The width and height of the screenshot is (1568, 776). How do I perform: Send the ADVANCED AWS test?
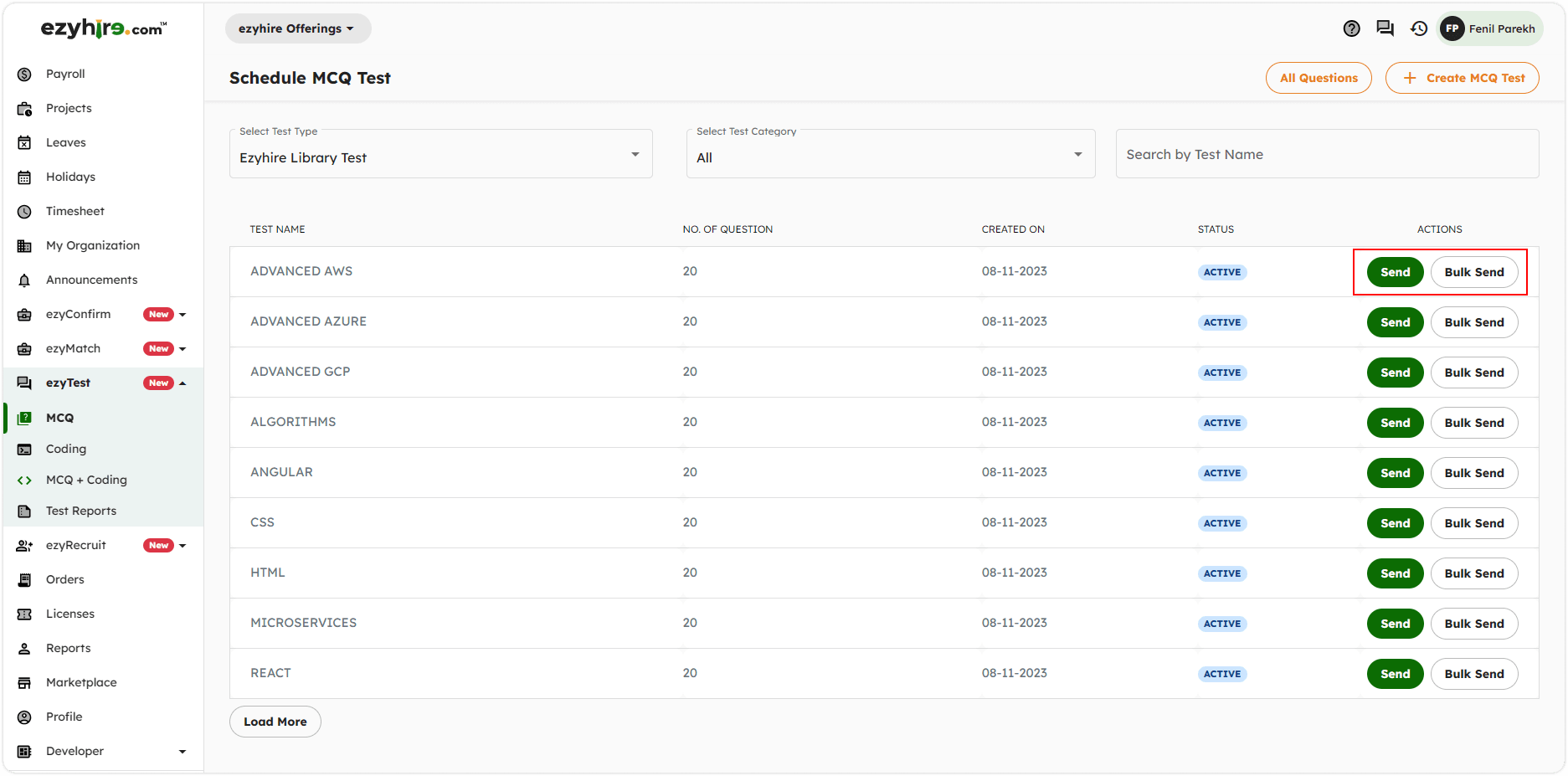pos(1395,272)
